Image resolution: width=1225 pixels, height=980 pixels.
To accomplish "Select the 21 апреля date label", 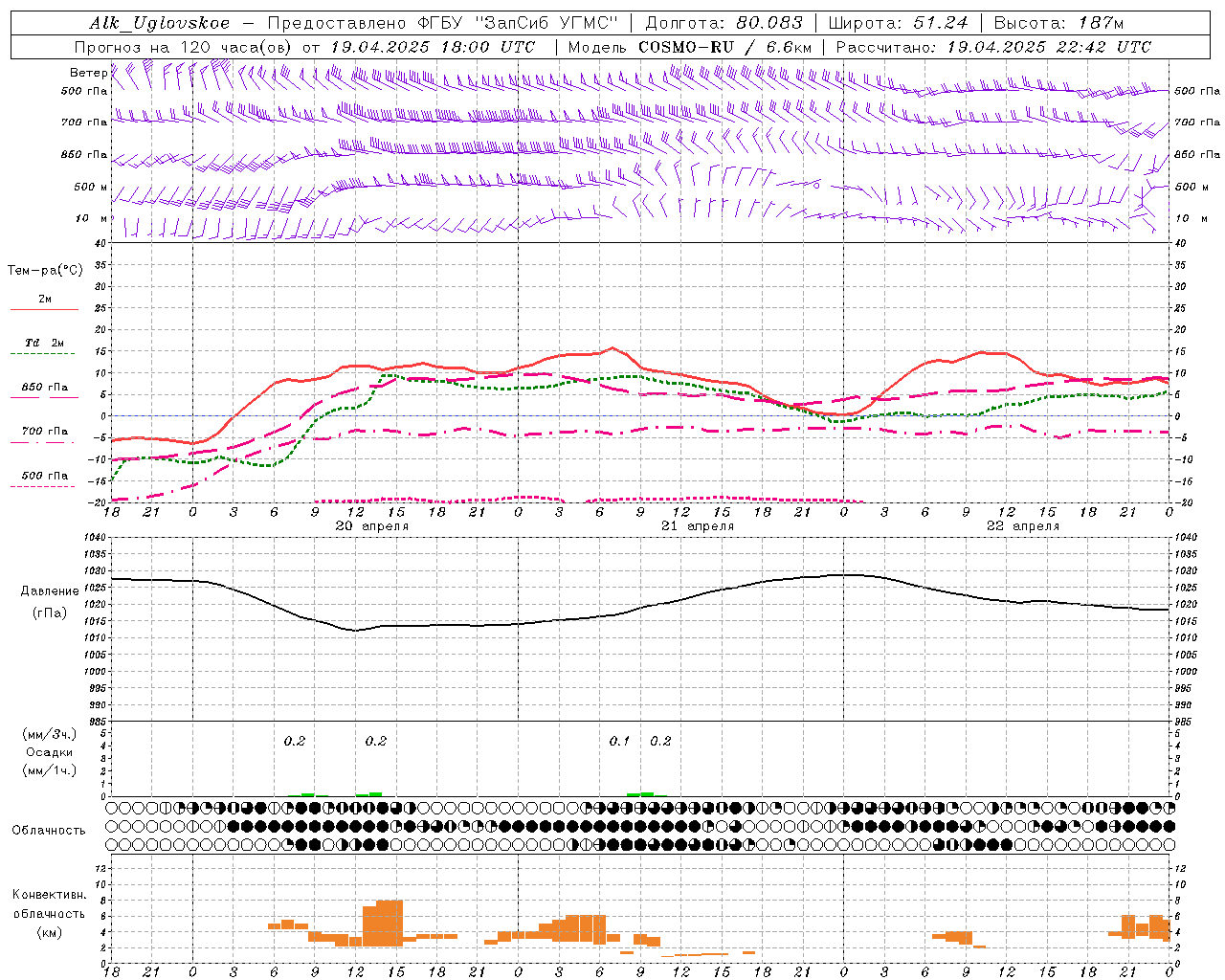I will tap(698, 526).
